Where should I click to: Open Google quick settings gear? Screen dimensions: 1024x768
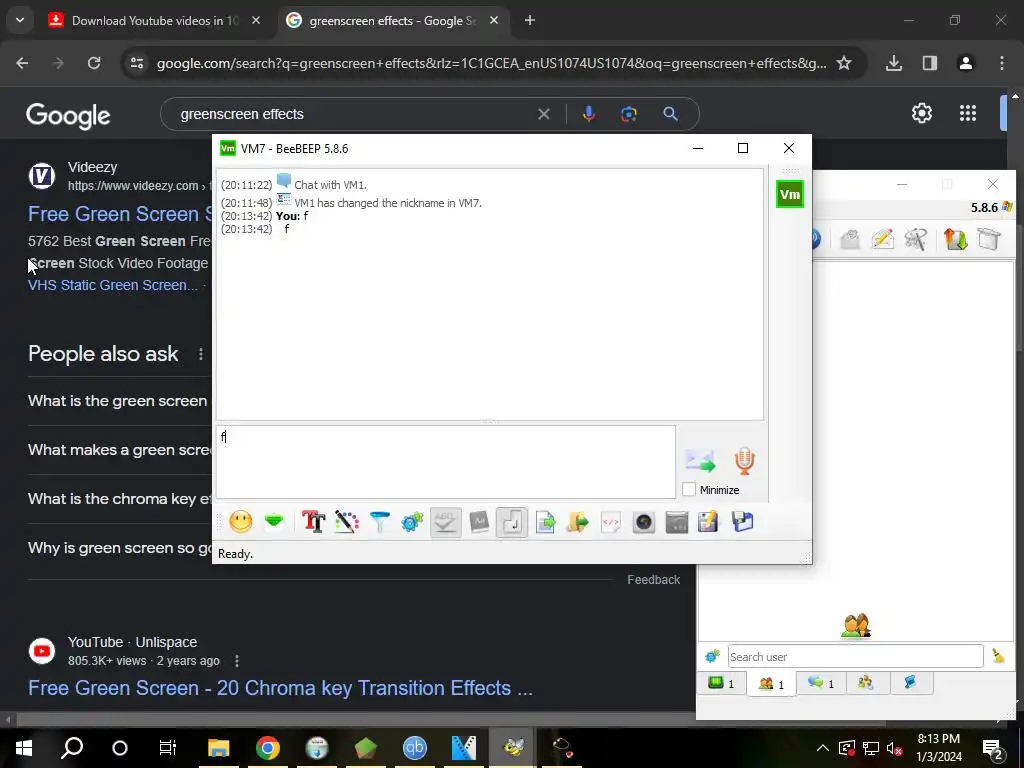tap(921, 114)
